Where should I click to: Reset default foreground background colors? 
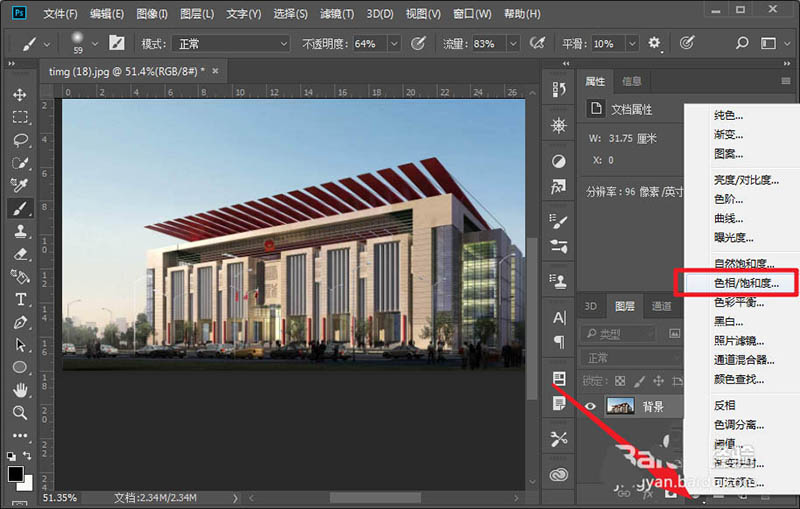pos(11,456)
